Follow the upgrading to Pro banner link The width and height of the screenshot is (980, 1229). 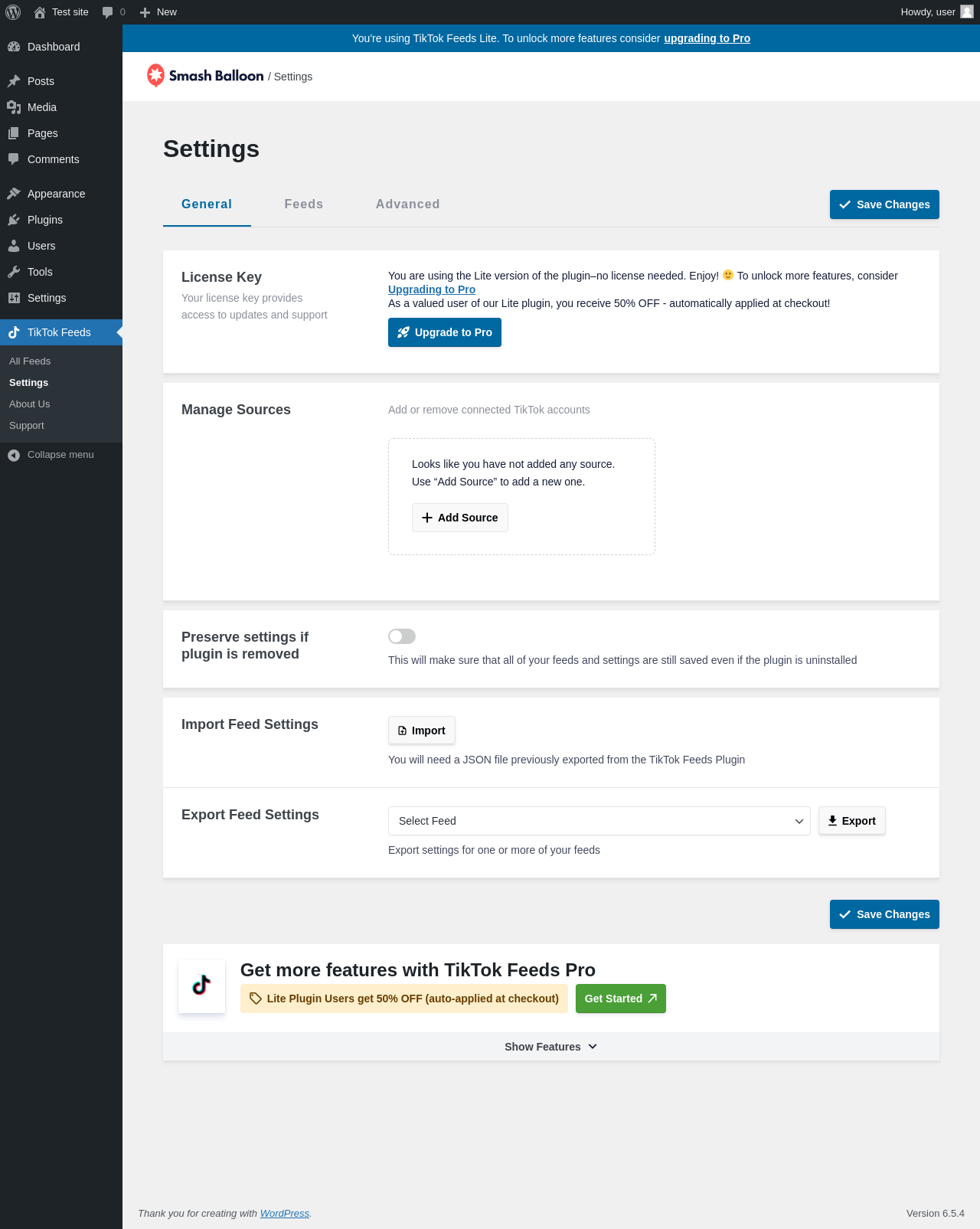[x=707, y=38]
